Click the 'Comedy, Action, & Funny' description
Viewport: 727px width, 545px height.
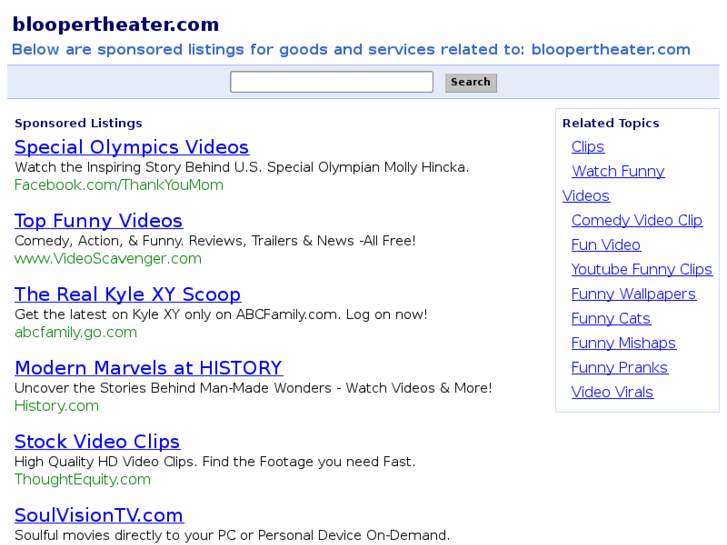tap(215, 241)
